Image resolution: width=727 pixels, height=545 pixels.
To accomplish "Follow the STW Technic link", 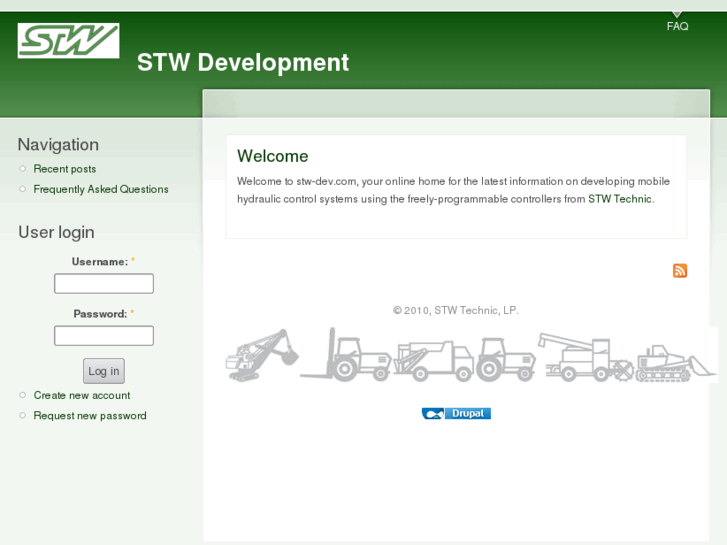I will click(x=620, y=199).
